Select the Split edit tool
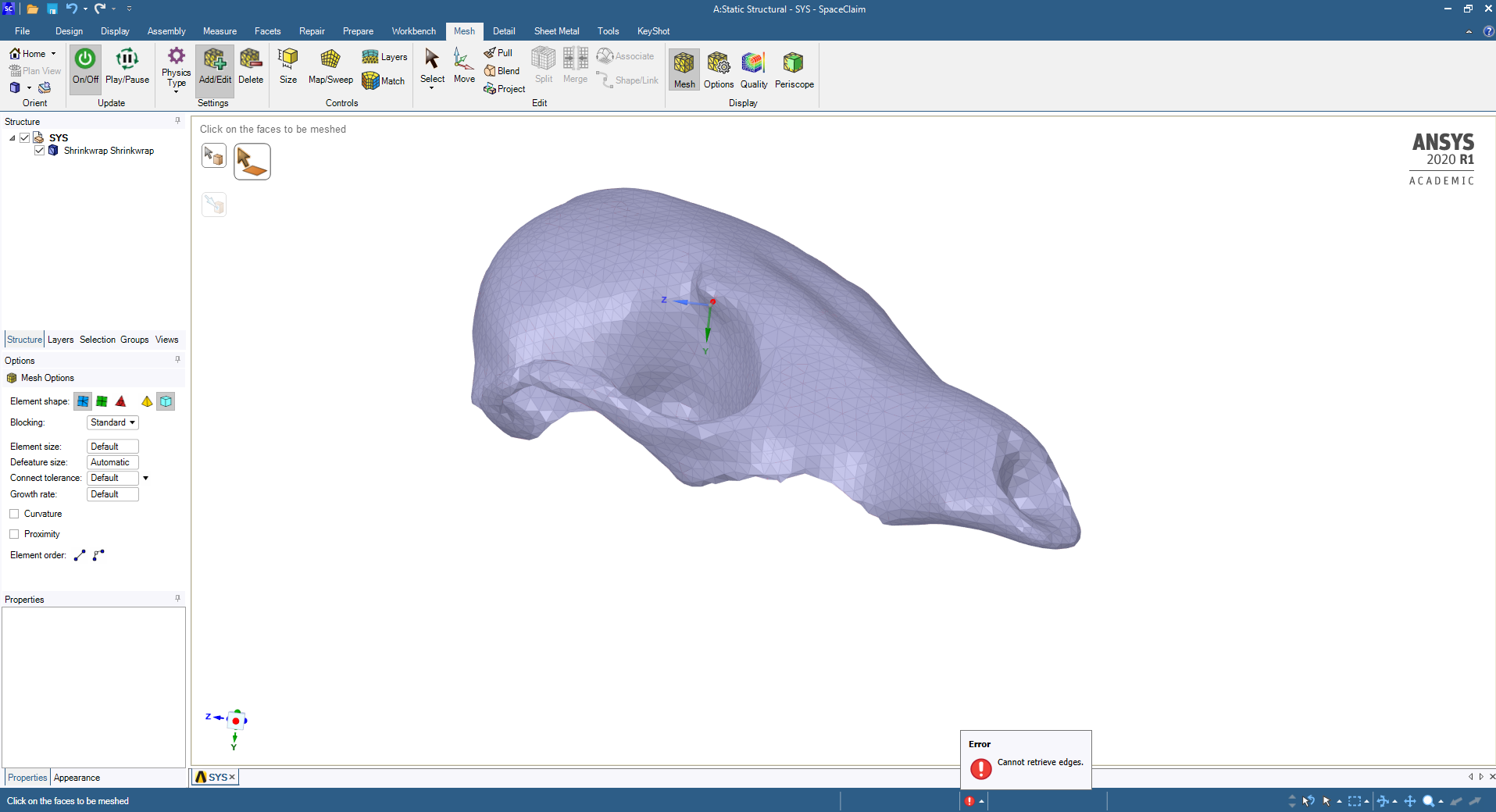The image size is (1496, 812). [543, 68]
